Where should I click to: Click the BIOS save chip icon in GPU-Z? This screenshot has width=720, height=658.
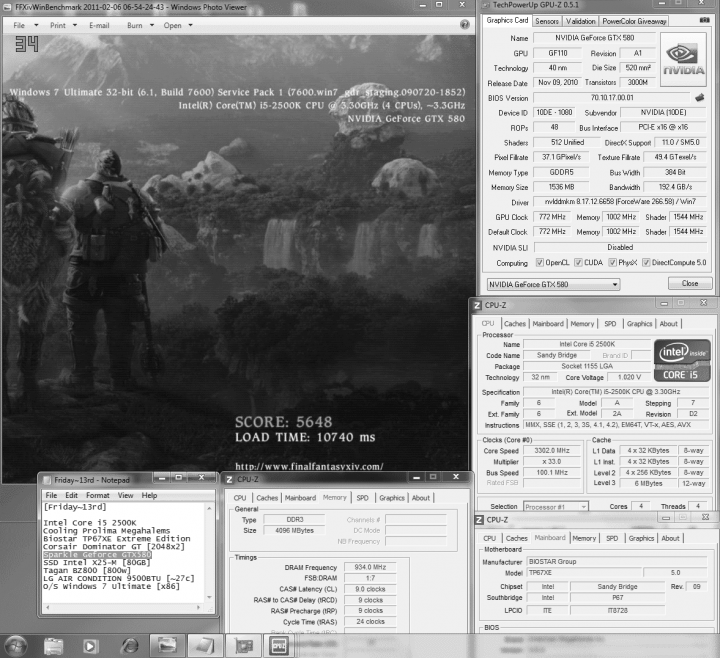699,97
